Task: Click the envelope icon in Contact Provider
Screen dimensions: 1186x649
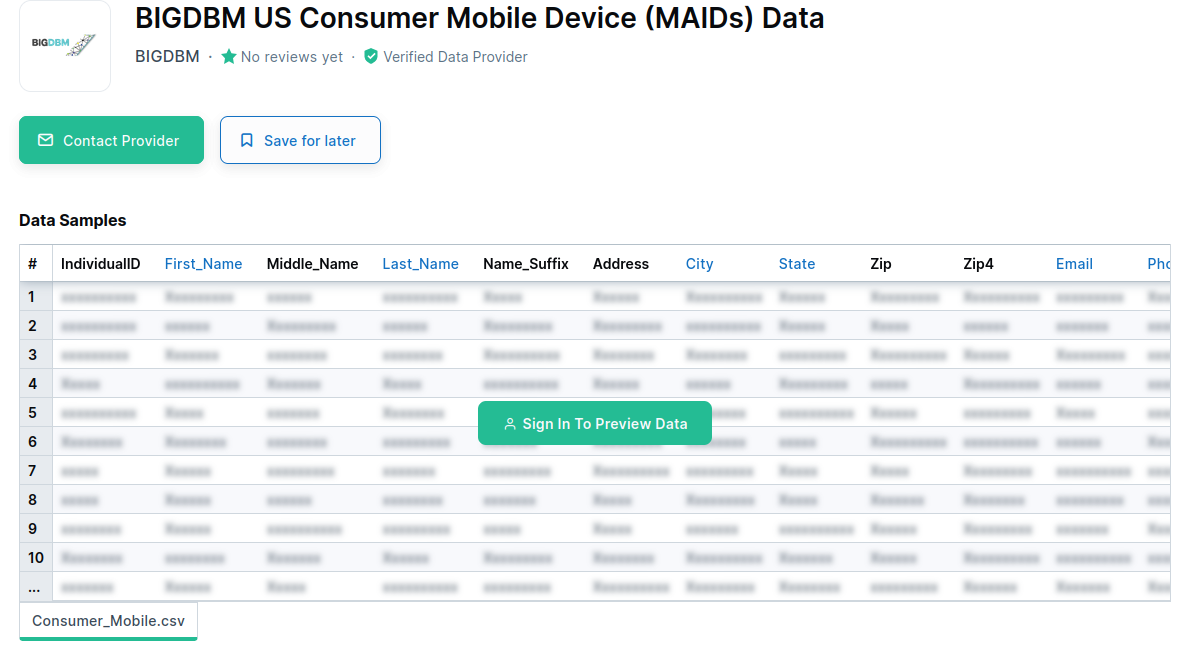Action: point(45,140)
